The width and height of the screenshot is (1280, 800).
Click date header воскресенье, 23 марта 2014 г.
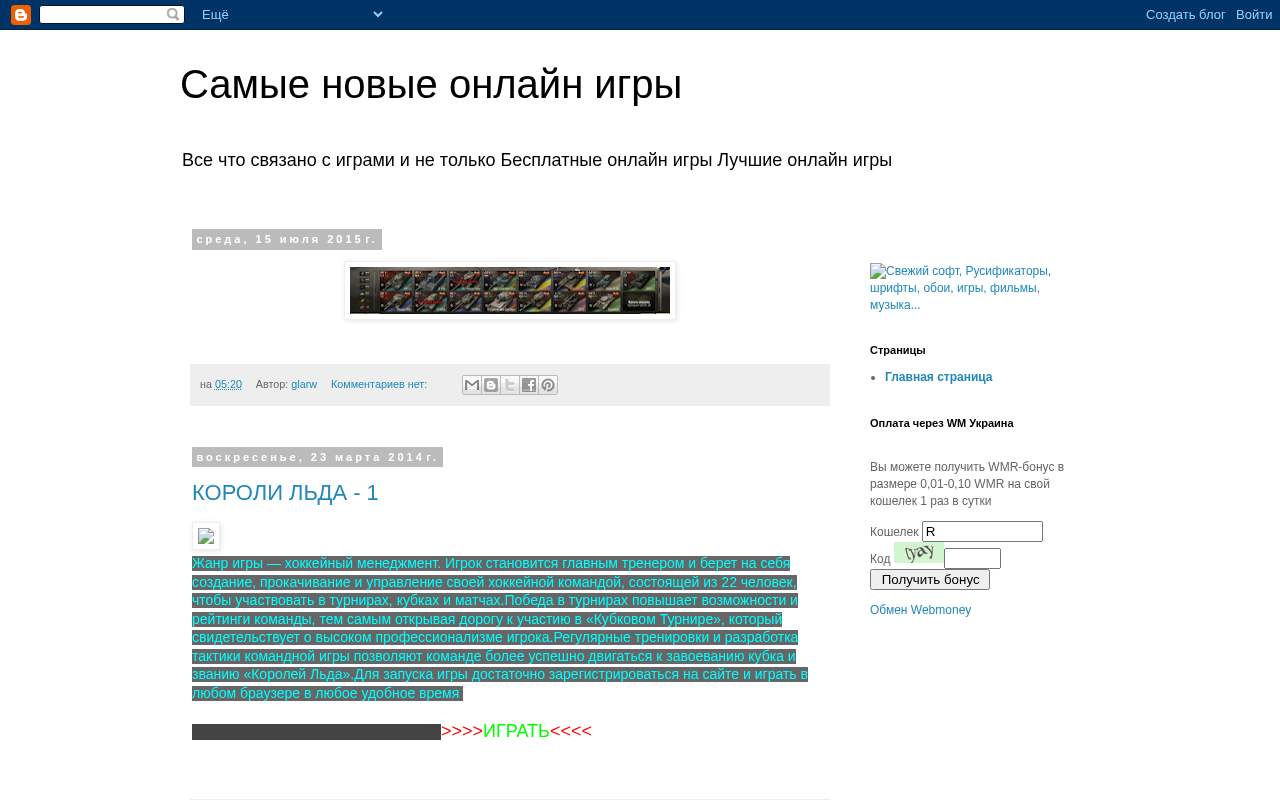pos(317,457)
